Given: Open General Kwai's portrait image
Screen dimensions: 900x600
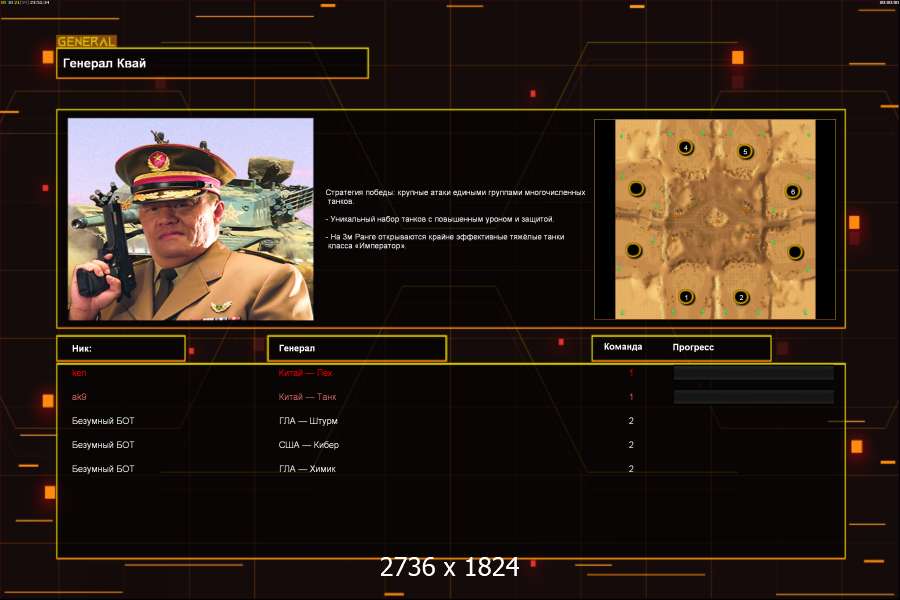Looking at the screenshot, I should coord(191,219).
